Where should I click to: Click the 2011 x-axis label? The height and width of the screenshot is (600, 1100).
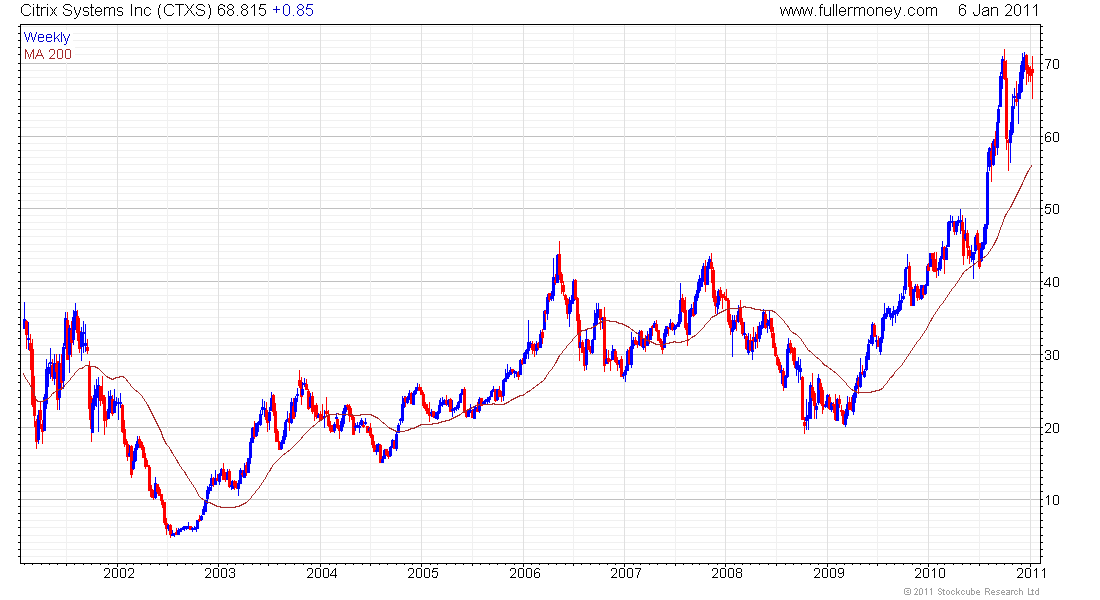(1030, 573)
